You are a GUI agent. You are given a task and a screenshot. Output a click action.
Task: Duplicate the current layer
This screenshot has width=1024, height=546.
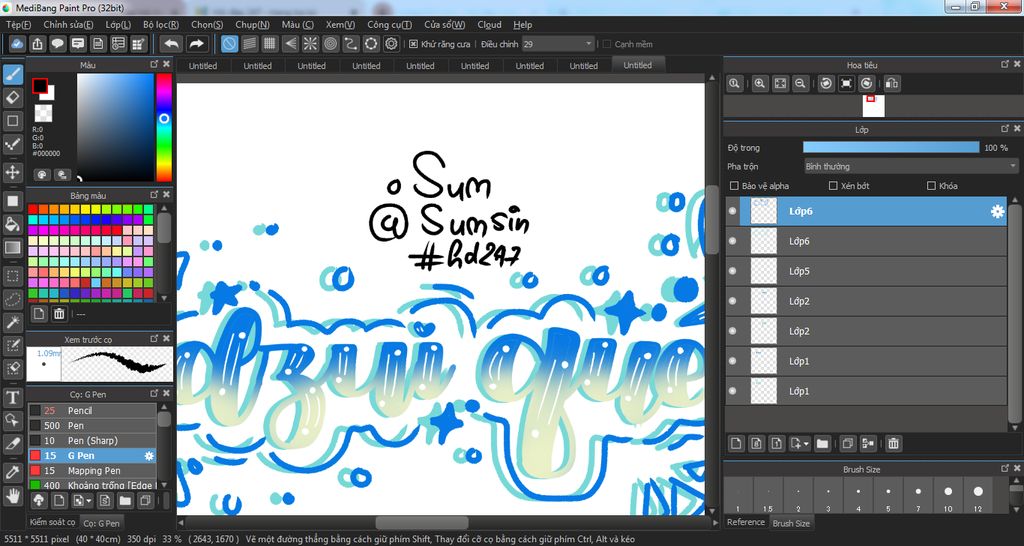(847, 443)
